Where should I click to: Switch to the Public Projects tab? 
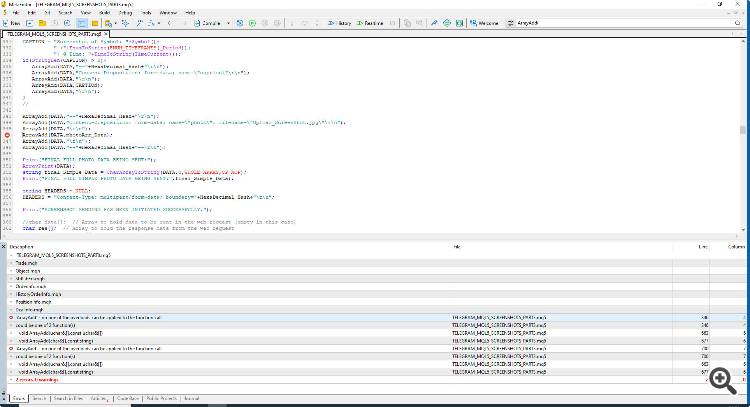pos(161,398)
